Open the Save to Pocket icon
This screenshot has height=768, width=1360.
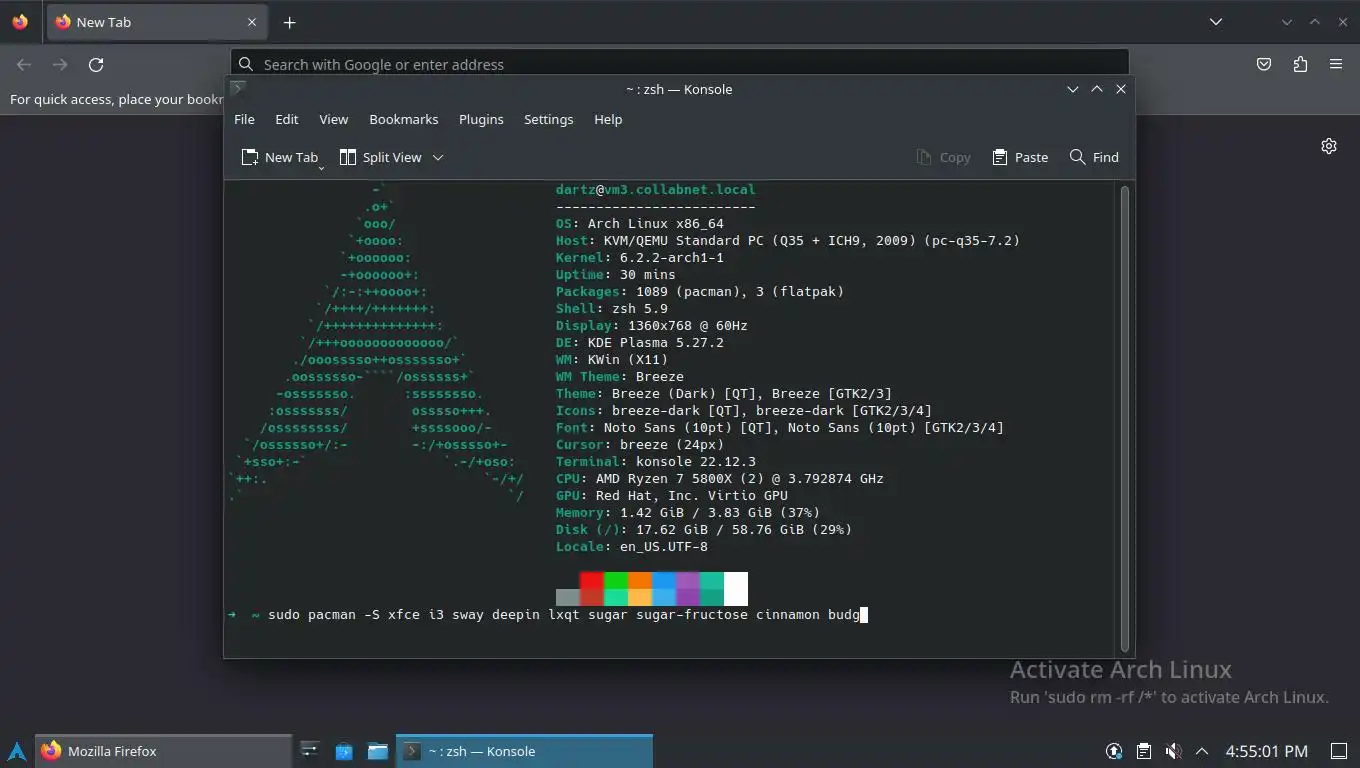(1264, 64)
